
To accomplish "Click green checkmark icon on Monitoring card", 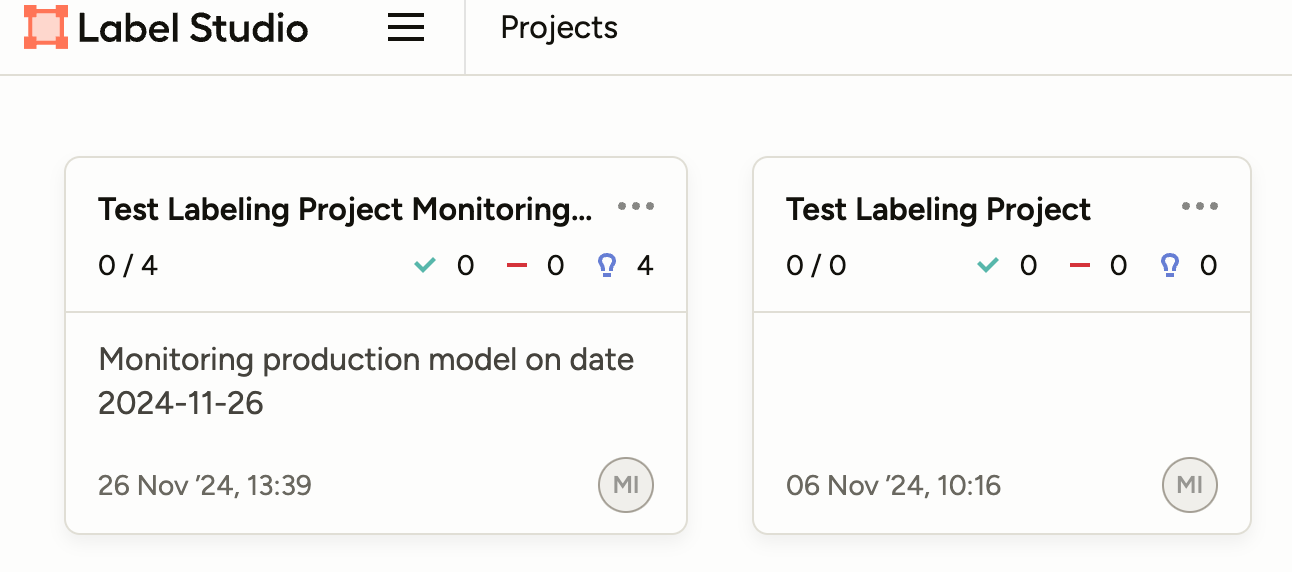I will tap(425, 265).
